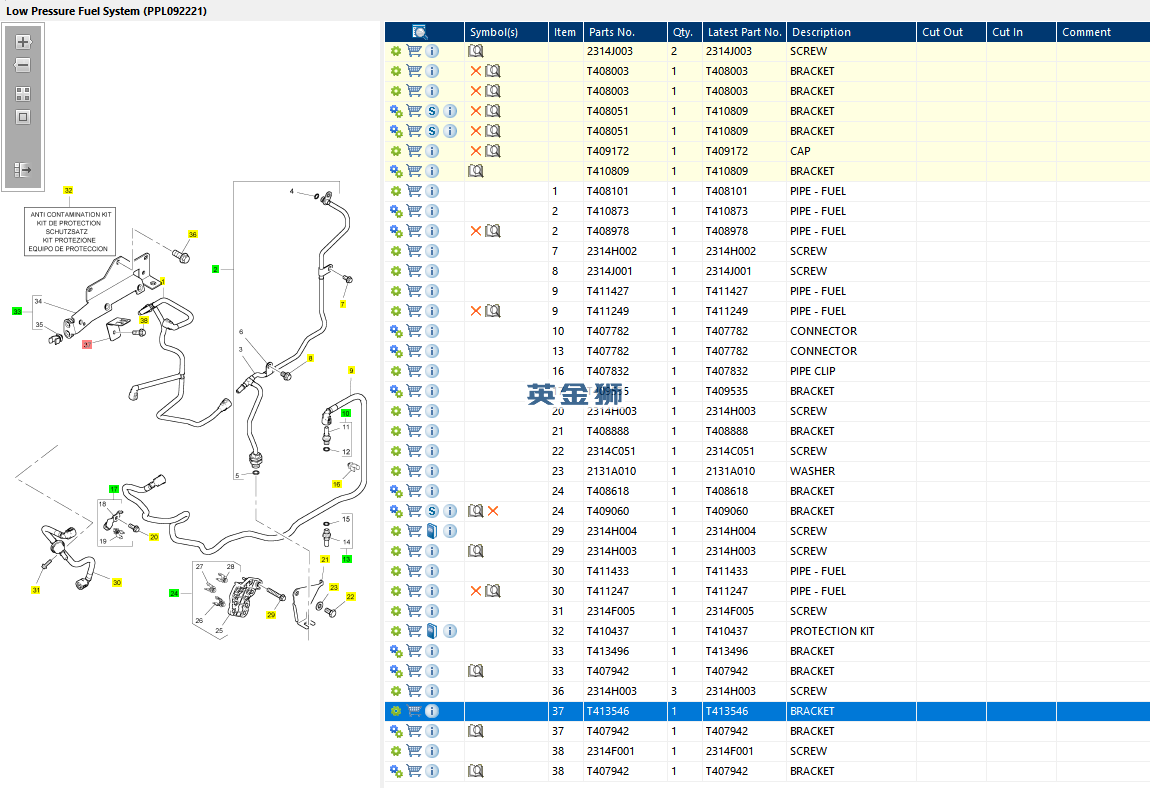
Task: Click the search icon in table header
Action: (420, 32)
